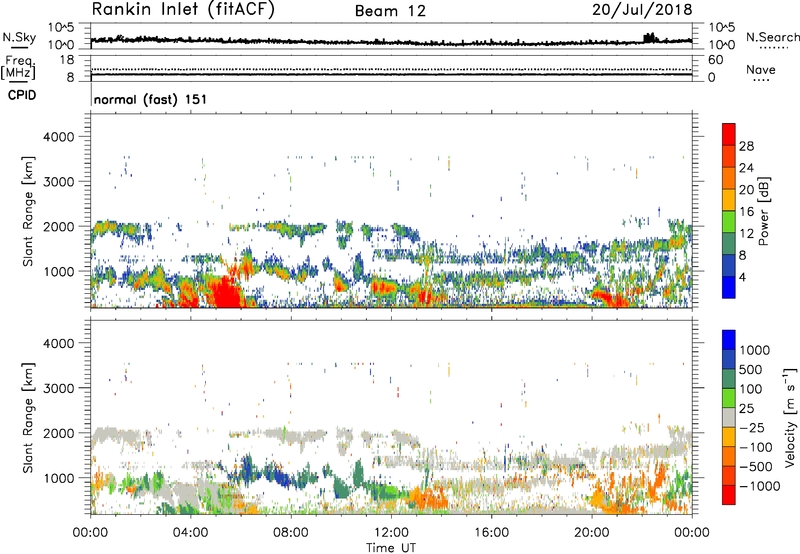Click the date "20/Jul/2018"
Image resolution: width=800 pixels, height=554 pixels.
(x=642, y=10)
